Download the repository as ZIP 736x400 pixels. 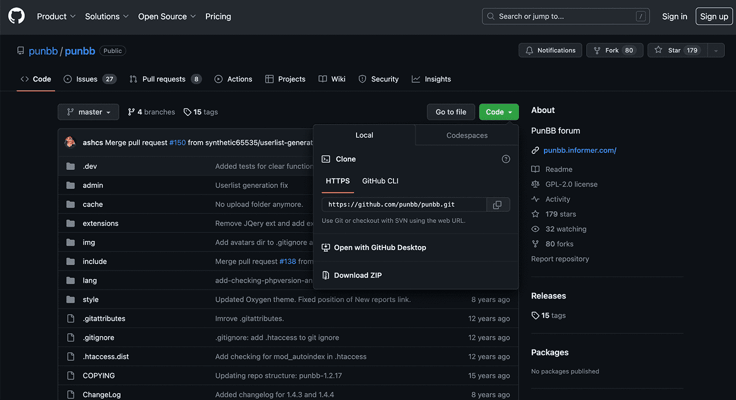pyautogui.click(x=357, y=275)
